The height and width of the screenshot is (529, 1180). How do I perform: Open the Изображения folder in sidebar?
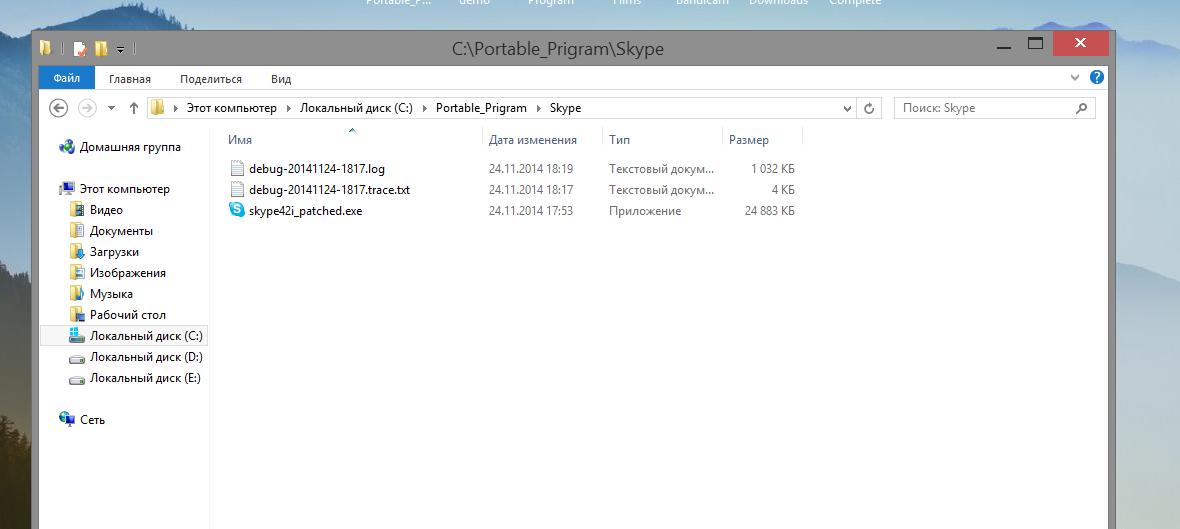[x=128, y=273]
